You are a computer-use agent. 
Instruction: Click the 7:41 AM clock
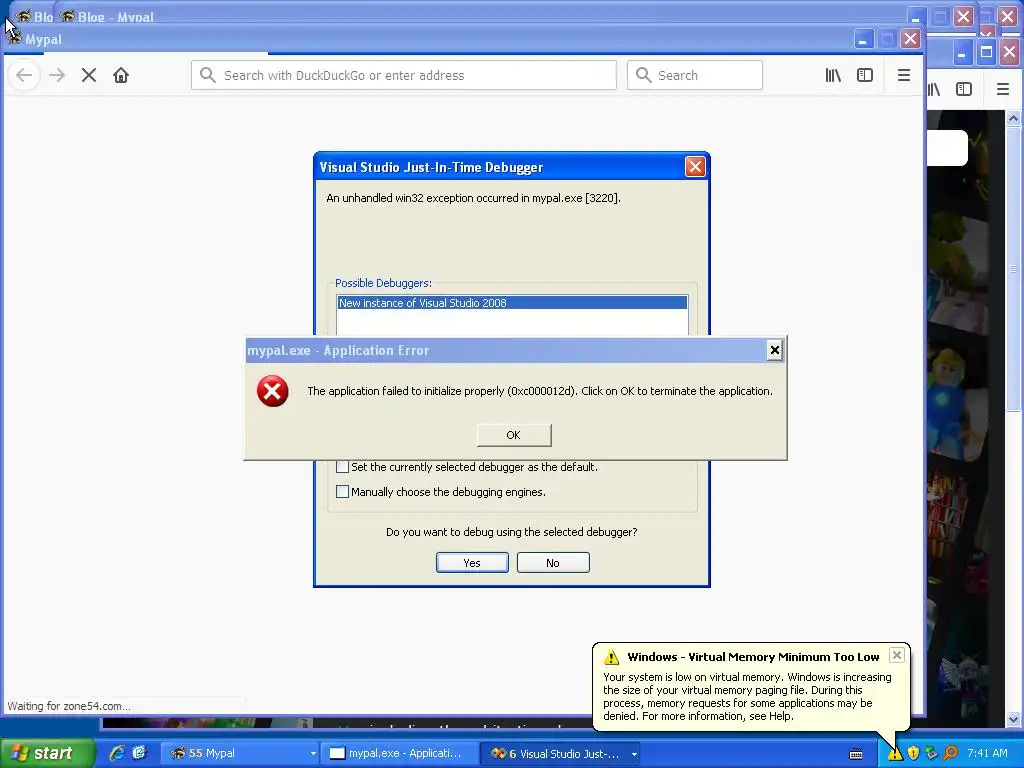(x=987, y=753)
